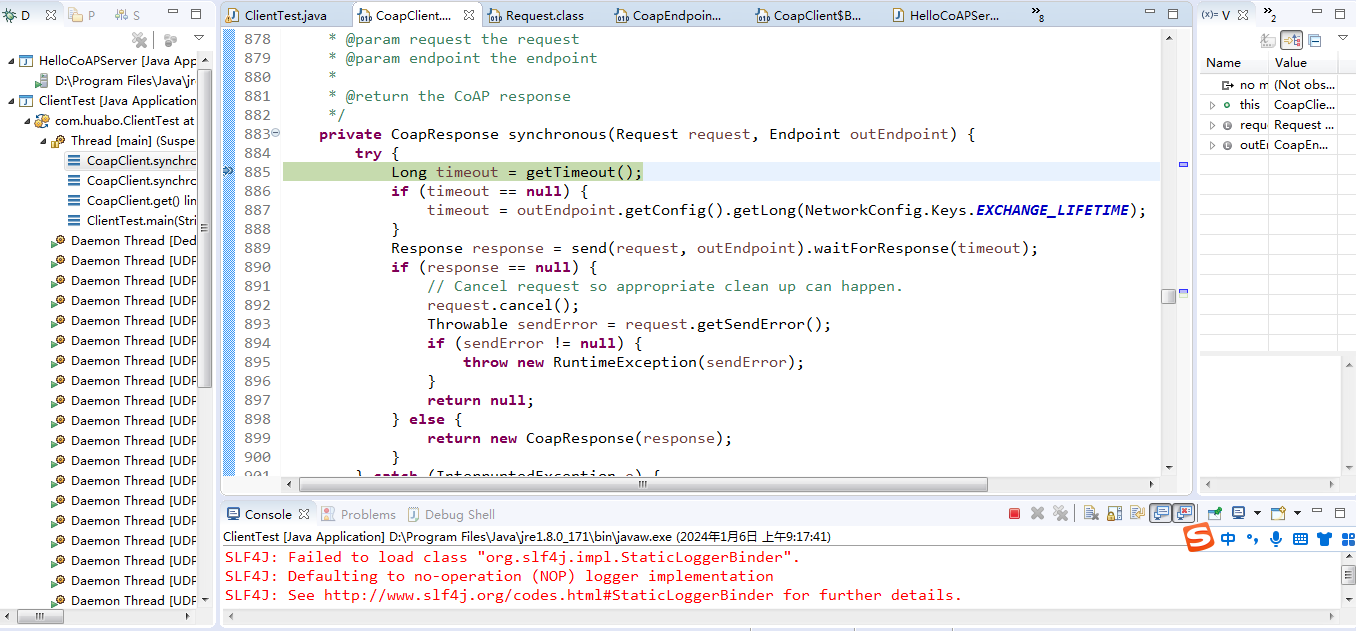The width and height of the screenshot is (1356, 631).
Task: Toggle Scroll Lock in the console
Action: click(1114, 514)
